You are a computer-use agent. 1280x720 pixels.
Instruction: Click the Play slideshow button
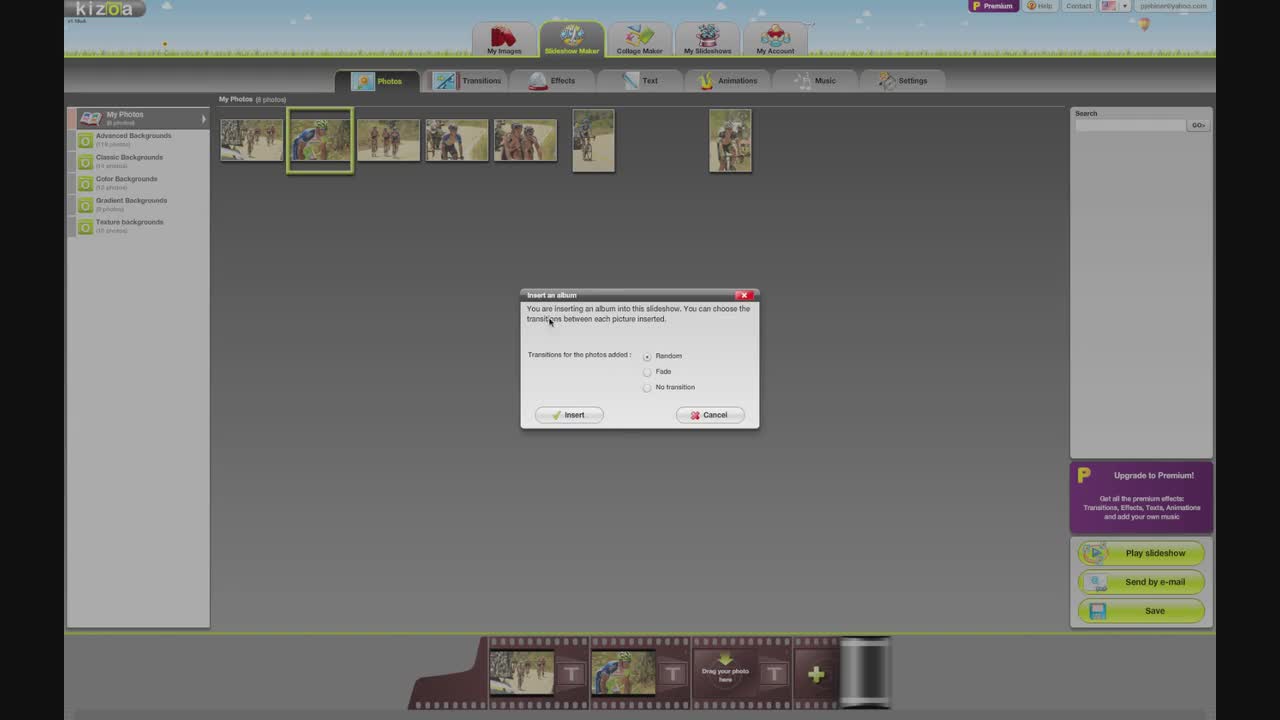pyautogui.click(x=1141, y=553)
